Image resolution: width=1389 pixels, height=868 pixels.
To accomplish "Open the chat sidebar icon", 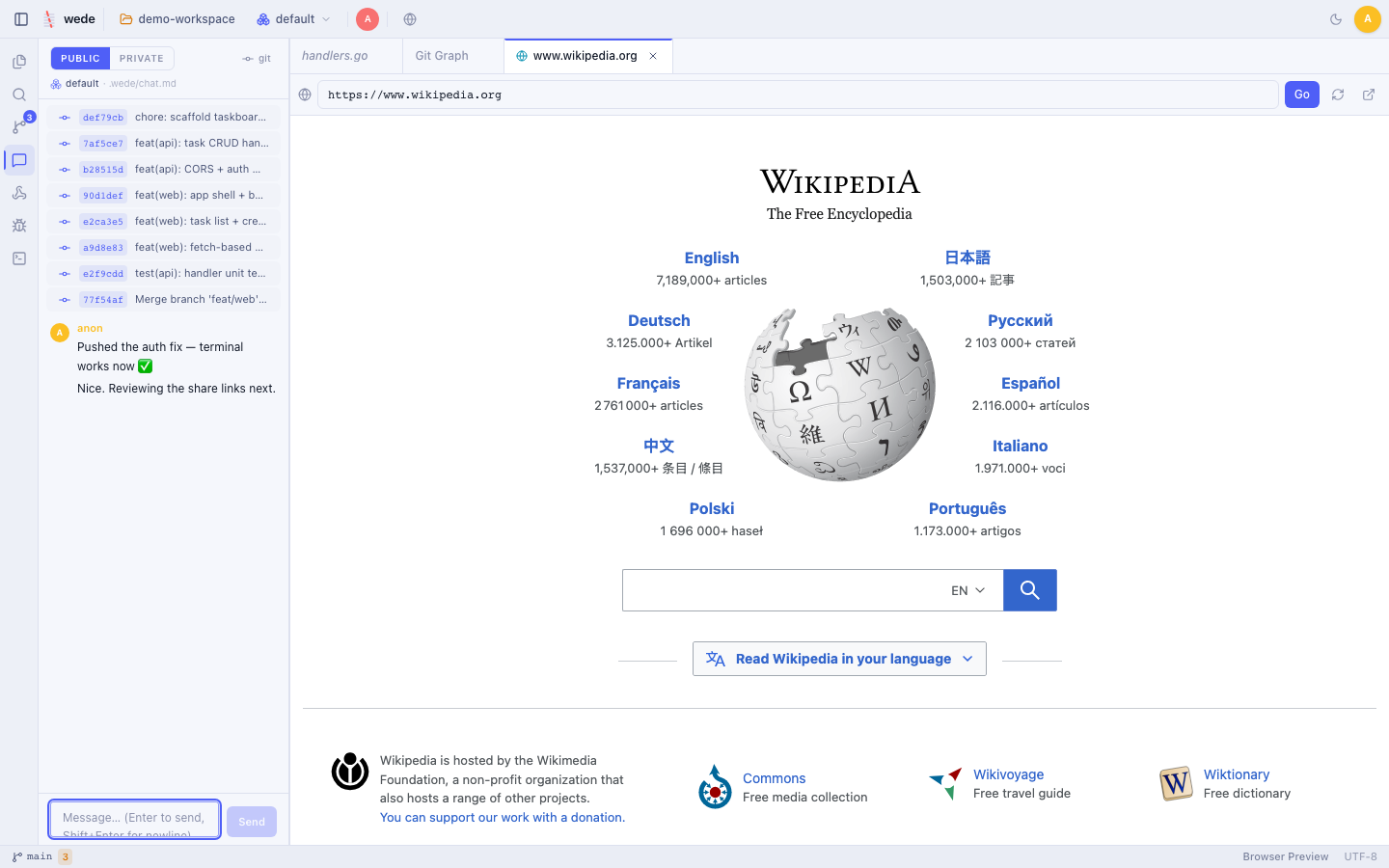I will tap(19, 160).
